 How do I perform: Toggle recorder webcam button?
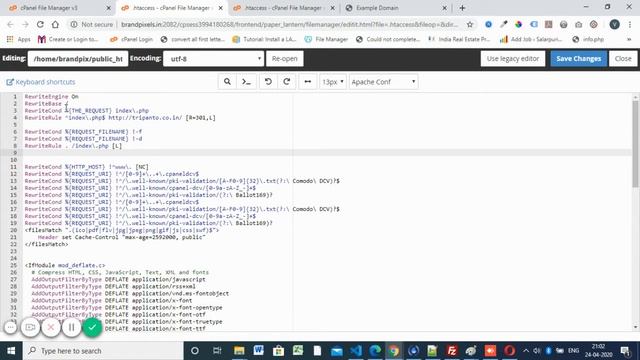point(30,327)
